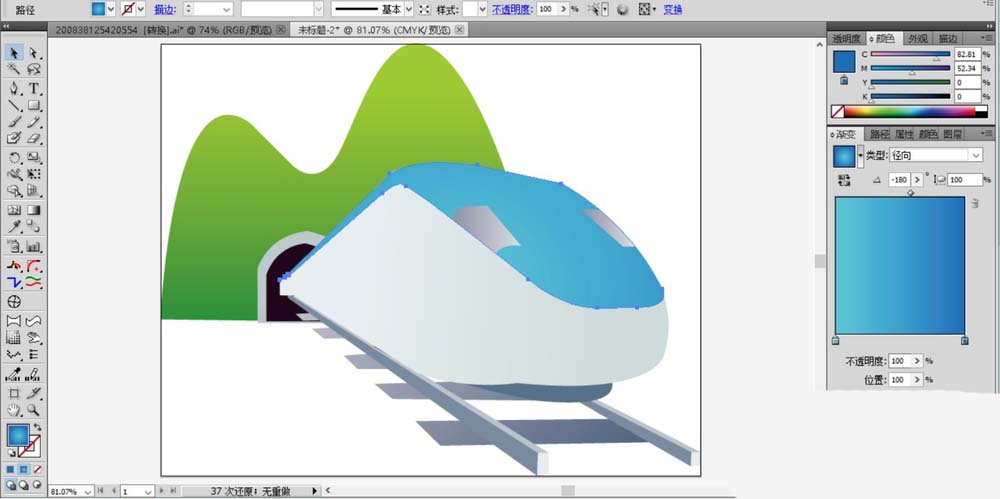Swap fill and stroke colors

[38, 427]
